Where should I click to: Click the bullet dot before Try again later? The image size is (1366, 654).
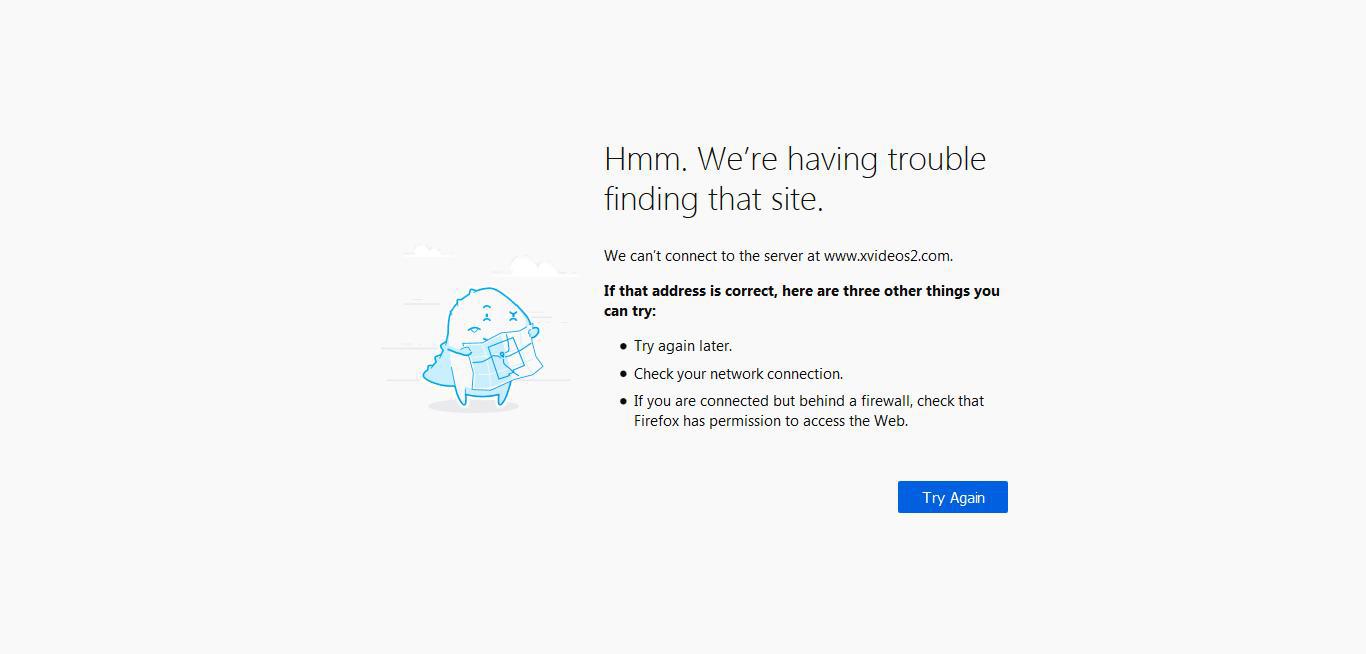pyautogui.click(x=623, y=346)
